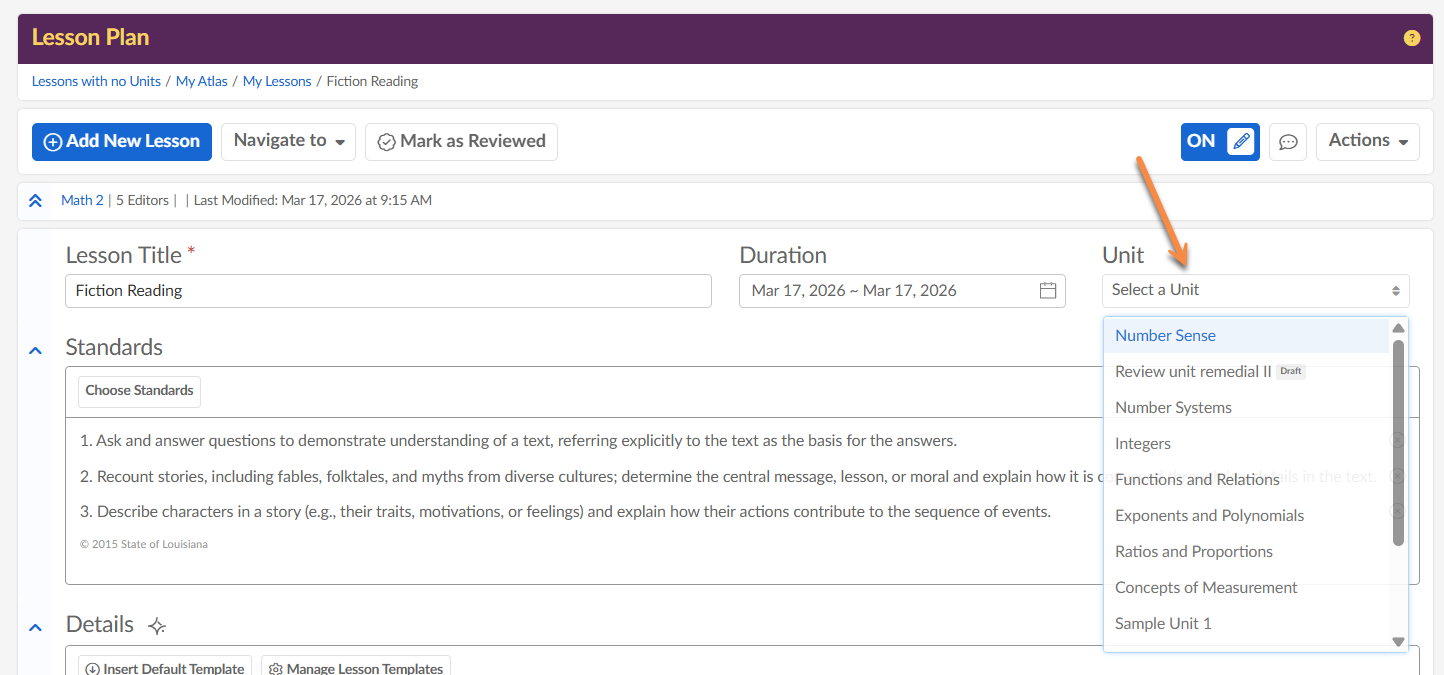This screenshot has width=1444, height=675.
Task: Collapse the Details section chevron
Action: coord(35,627)
